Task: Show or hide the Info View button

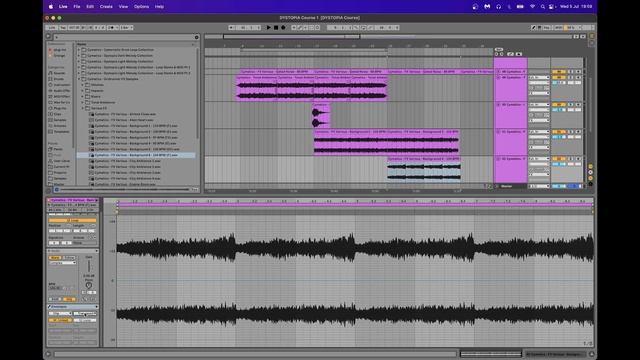Action: 48,354
